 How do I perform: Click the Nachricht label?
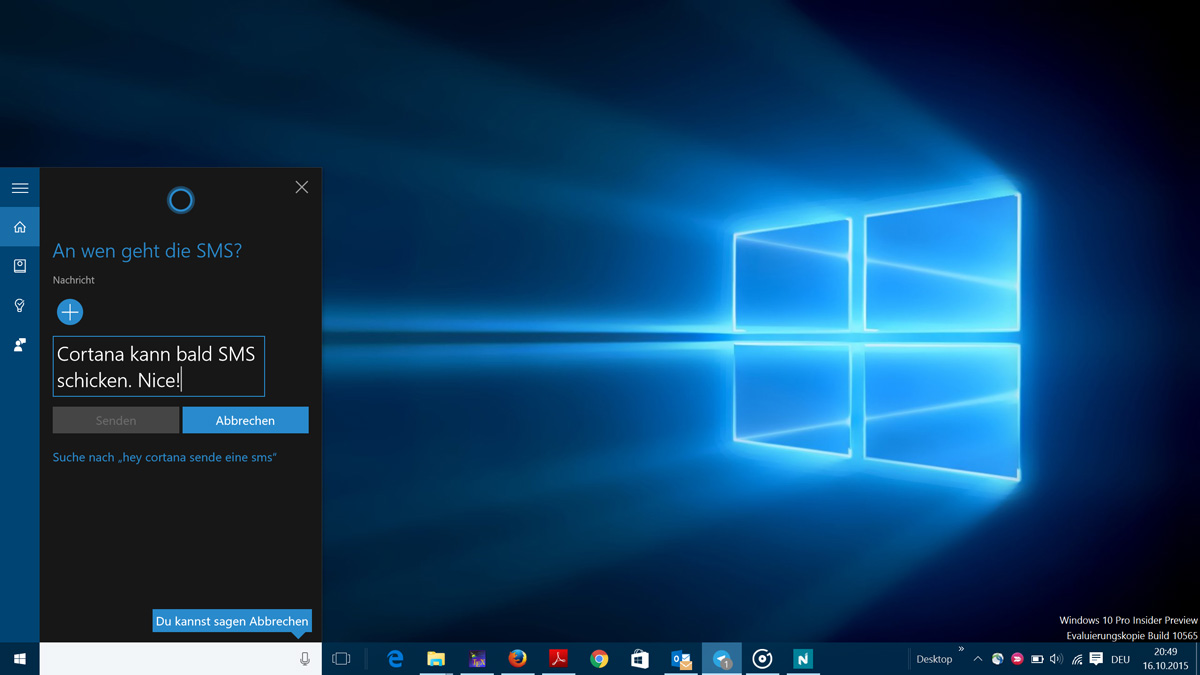[x=74, y=280]
